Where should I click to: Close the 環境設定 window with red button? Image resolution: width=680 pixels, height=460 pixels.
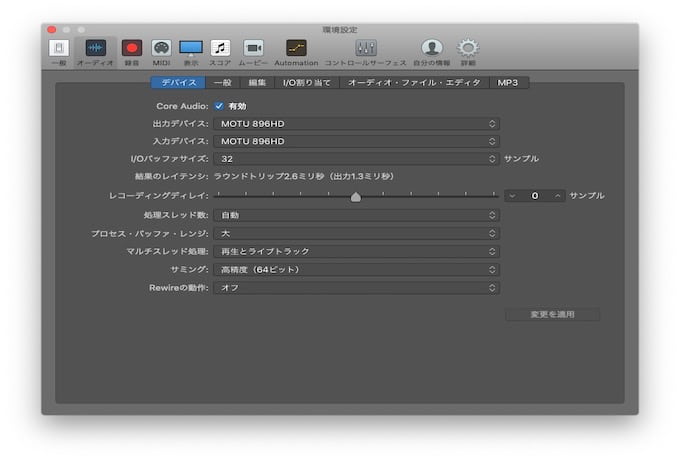[52, 29]
